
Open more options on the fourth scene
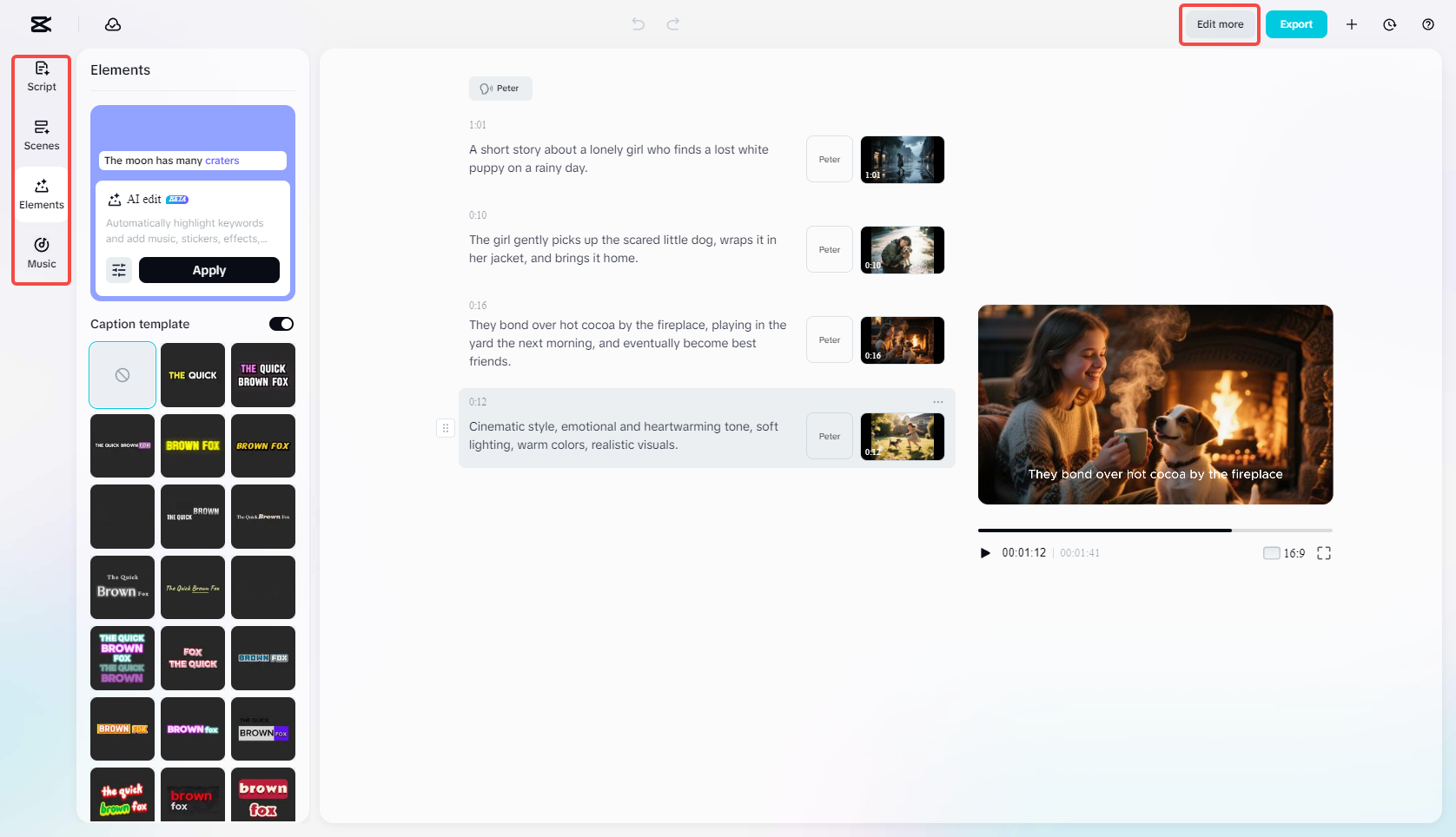(937, 402)
